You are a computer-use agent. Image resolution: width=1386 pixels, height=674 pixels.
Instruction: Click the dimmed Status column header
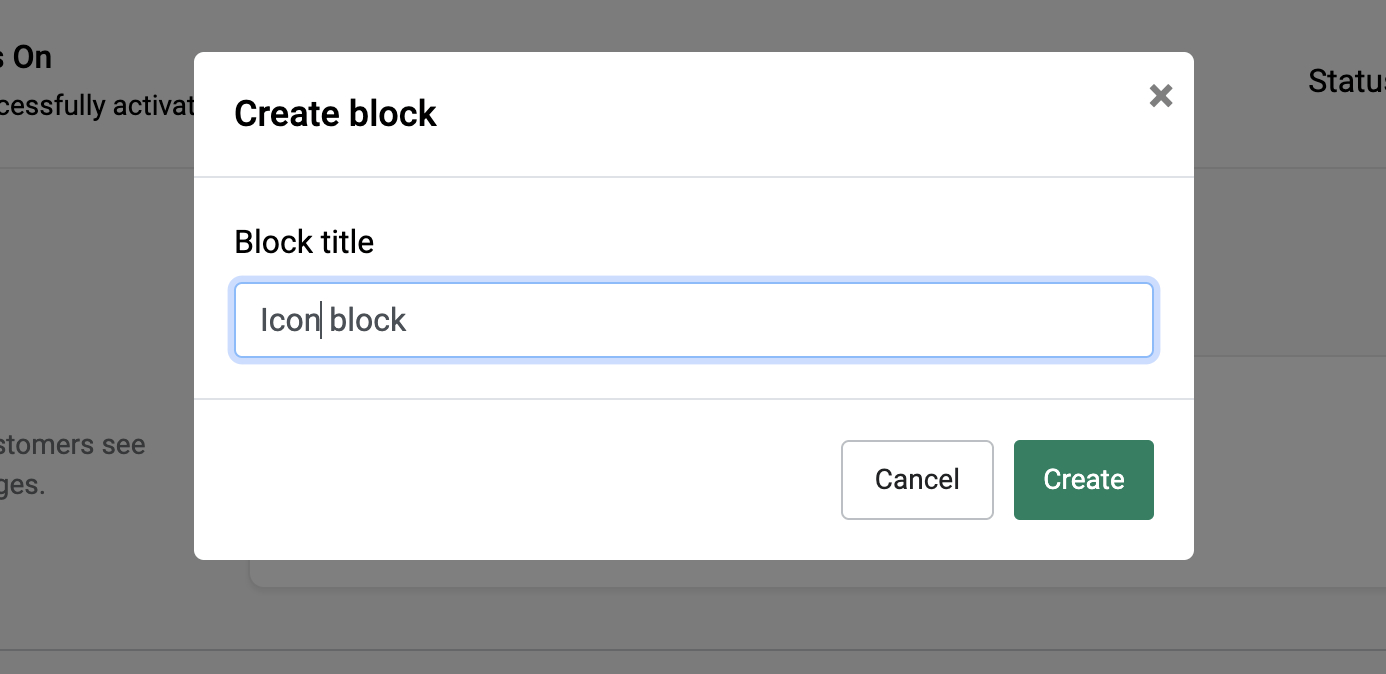click(x=1344, y=81)
